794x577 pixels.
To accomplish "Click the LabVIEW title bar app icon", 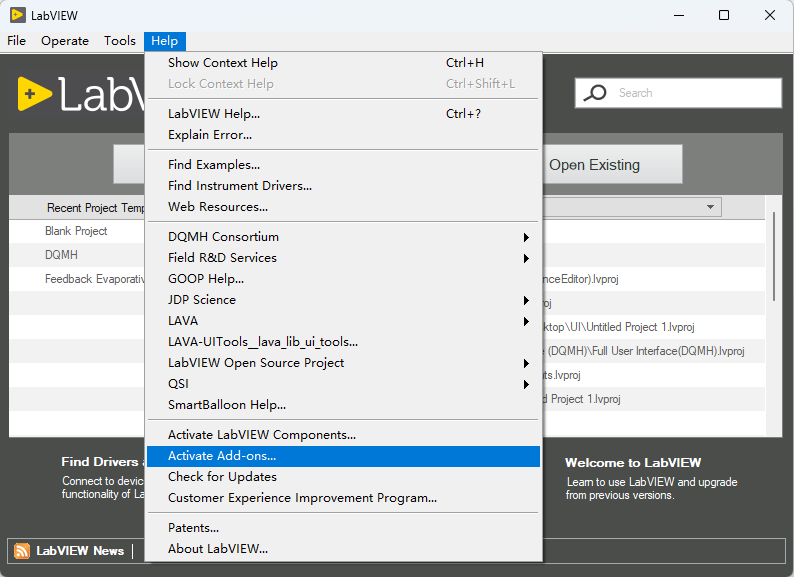I will click(18, 15).
